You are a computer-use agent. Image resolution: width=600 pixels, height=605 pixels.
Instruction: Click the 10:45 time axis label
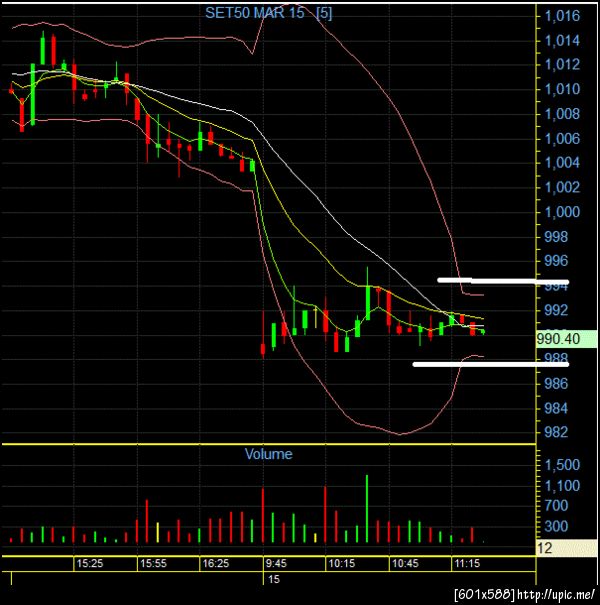[405, 563]
